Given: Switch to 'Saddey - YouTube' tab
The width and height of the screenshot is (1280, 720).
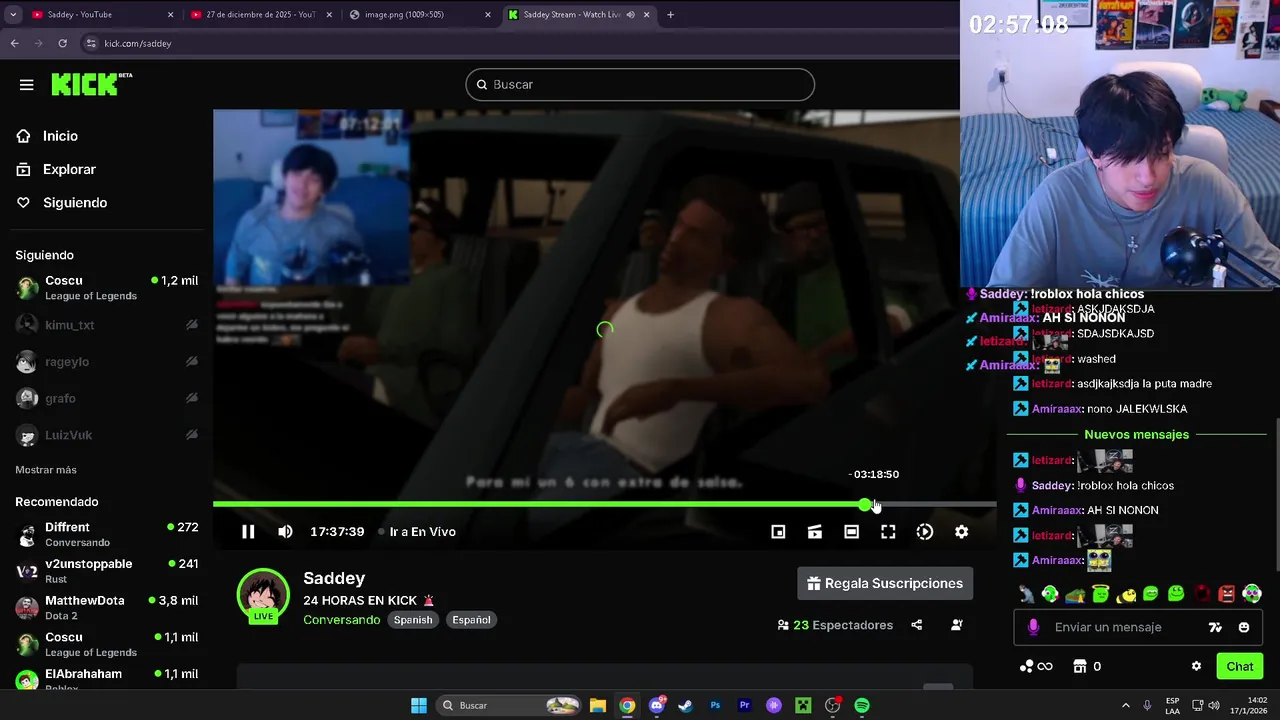Looking at the screenshot, I should click(x=101, y=15).
